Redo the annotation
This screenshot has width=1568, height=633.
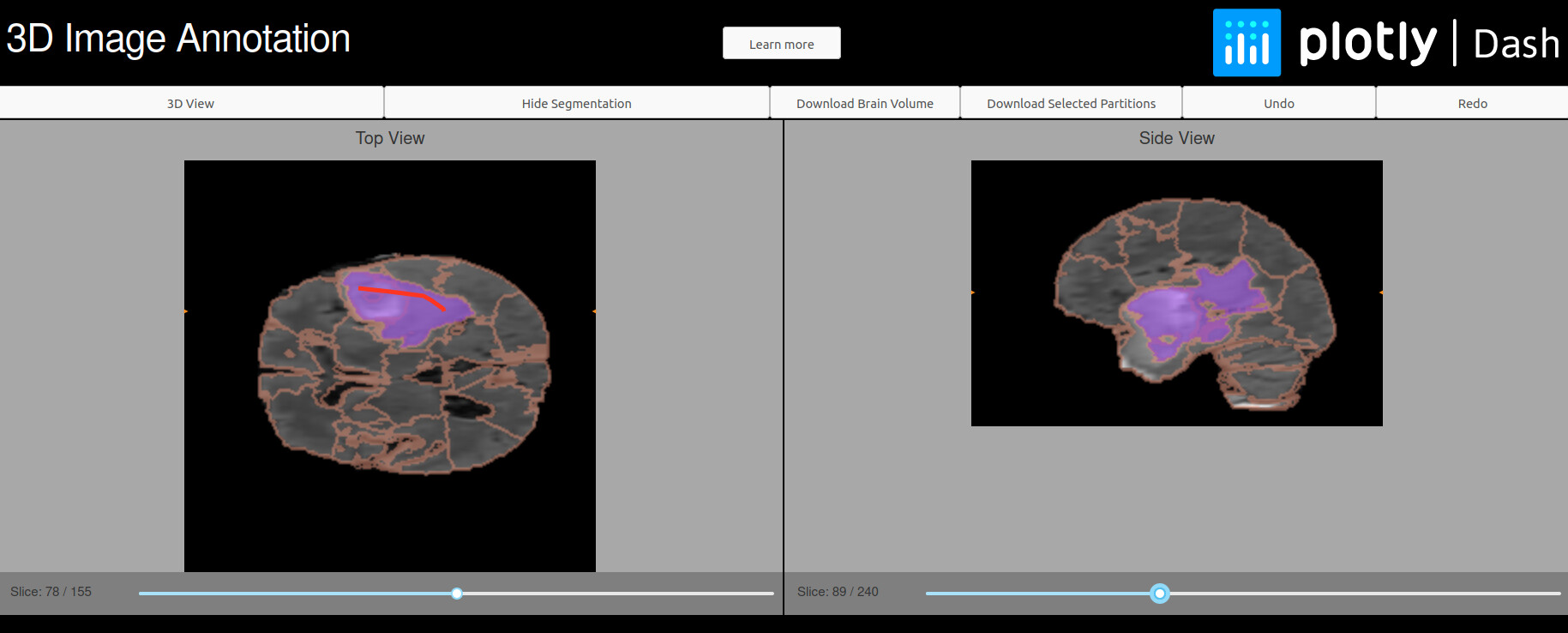1472,103
